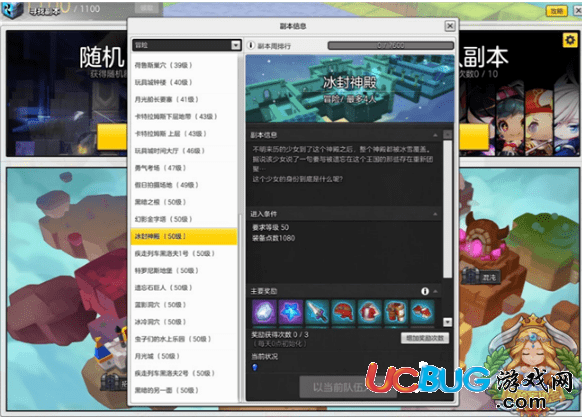Select 冰冷洞穴（50级）in list
The height and width of the screenshot is (417, 582).
[184, 322]
